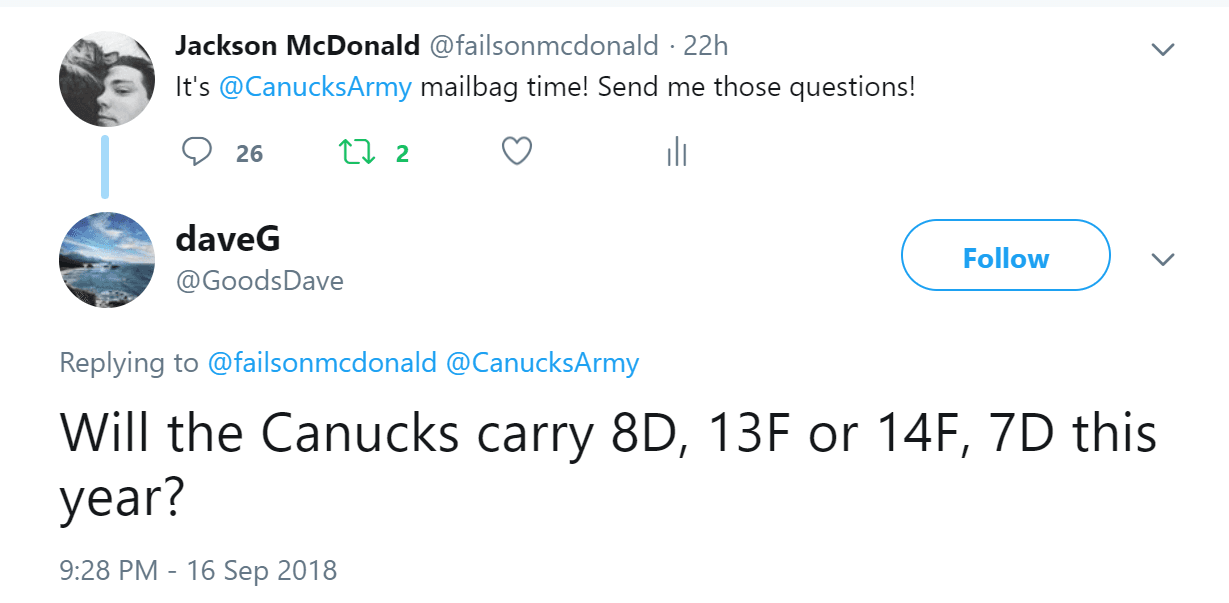The height and width of the screenshot is (603, 1229).
Task: Click the 9:28 PM - 16 Sep 2018 timestamp
Action: point(198,571)
